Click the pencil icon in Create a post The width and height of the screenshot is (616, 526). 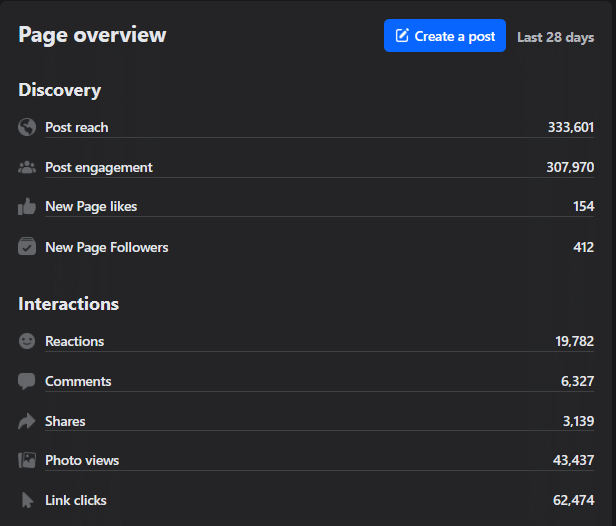point(402,36)
